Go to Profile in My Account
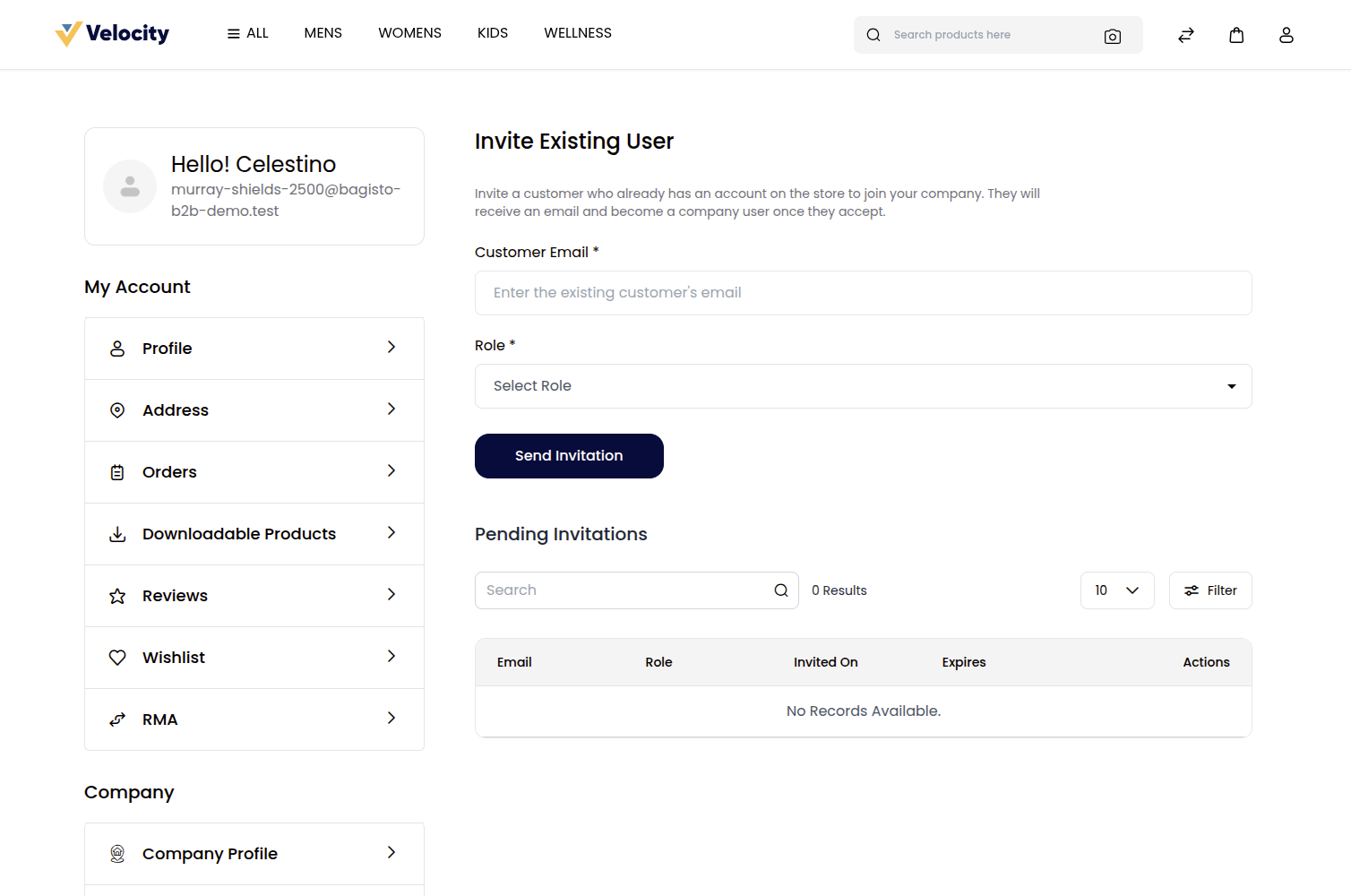The image size is (1351, 896). (x=254, y=349)
